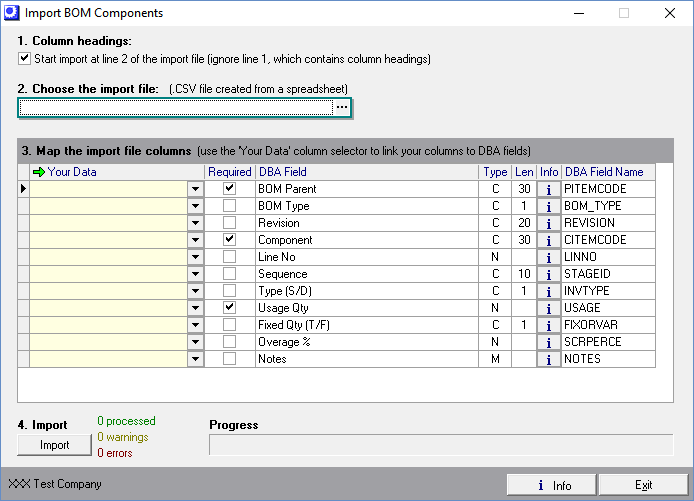This screenshot has width=694, height=501.
Task: Click the DBA Field column header
Action: [367, 172]
